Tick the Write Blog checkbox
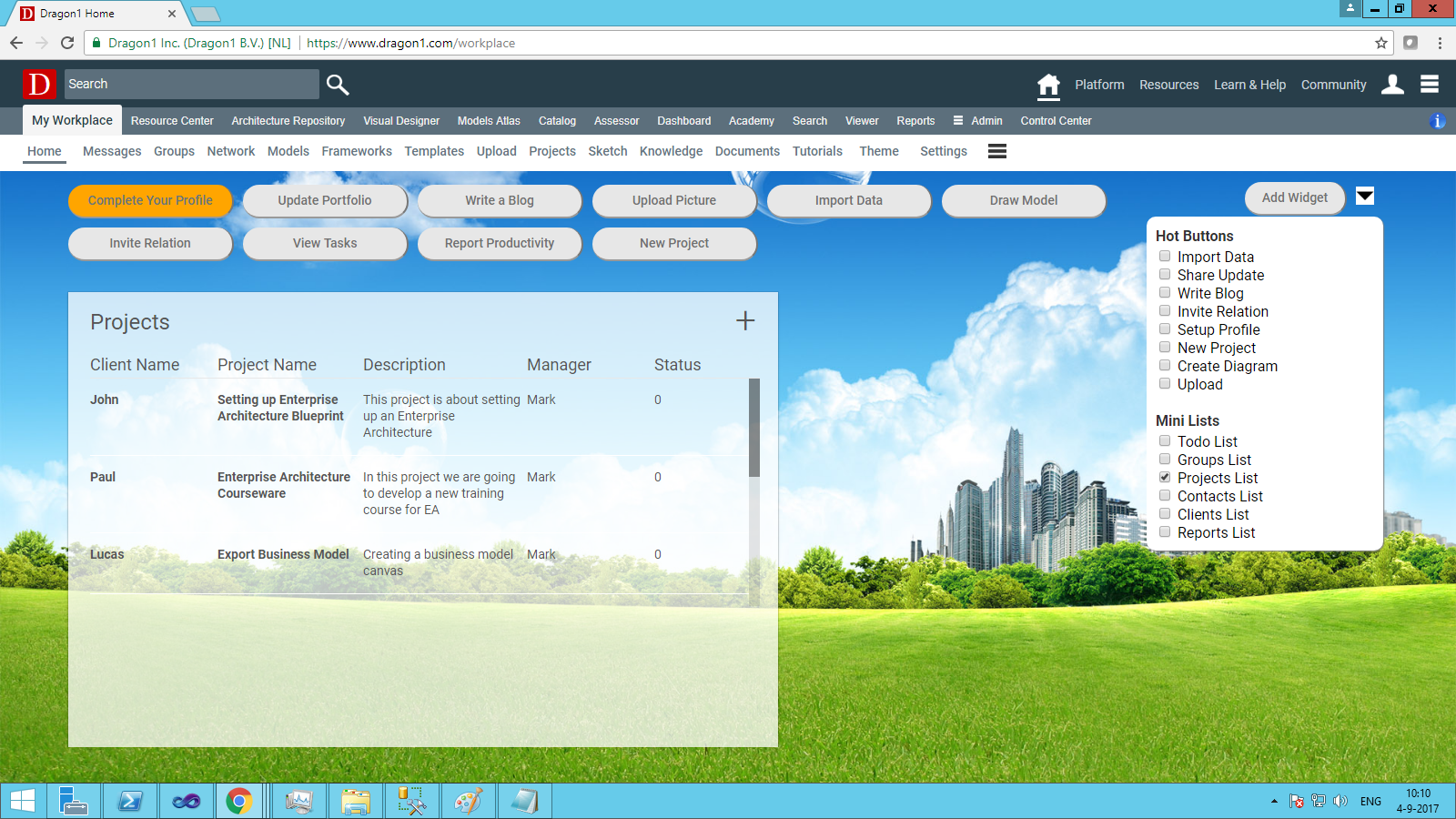This screenshot has width=1456, height=819. [x=1165, y=293]
